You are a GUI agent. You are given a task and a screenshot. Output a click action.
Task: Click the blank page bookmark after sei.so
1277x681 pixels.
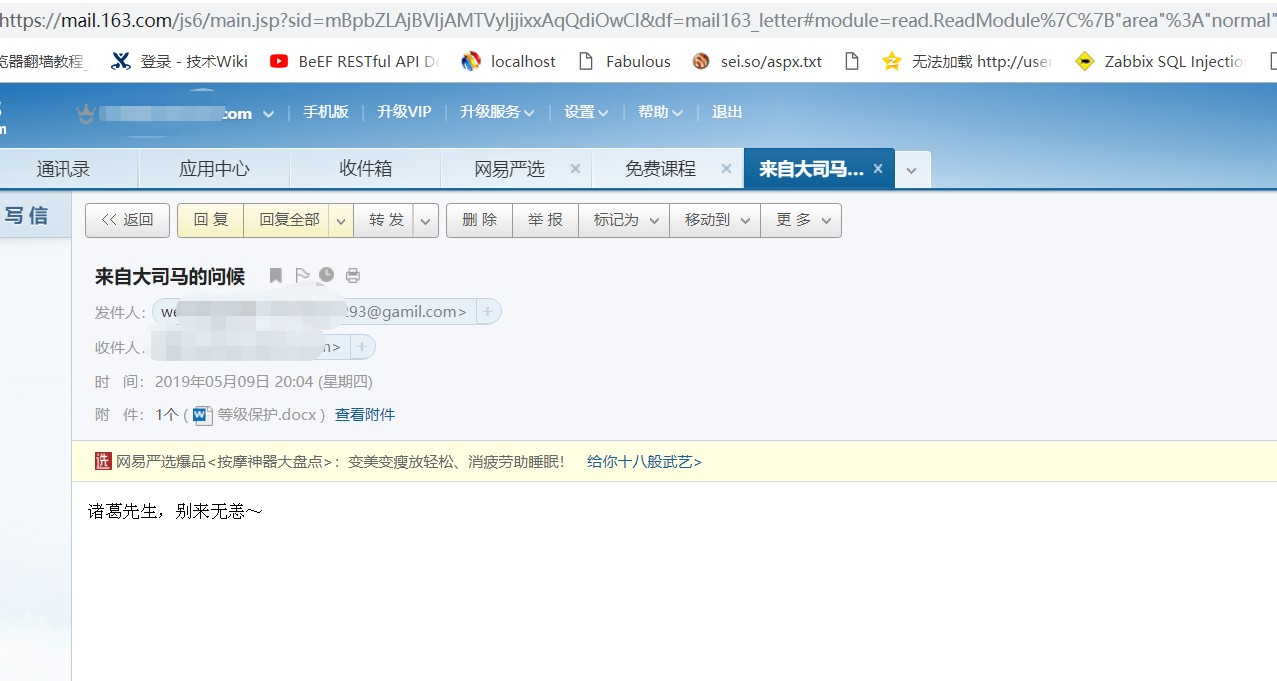pyautogui.click(x=852, y=62)
